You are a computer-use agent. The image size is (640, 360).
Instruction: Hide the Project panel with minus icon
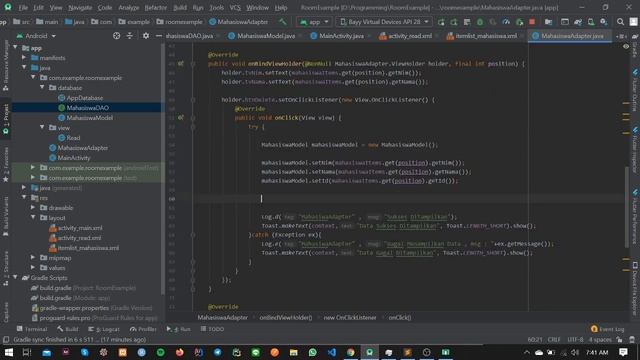[158, 36]
